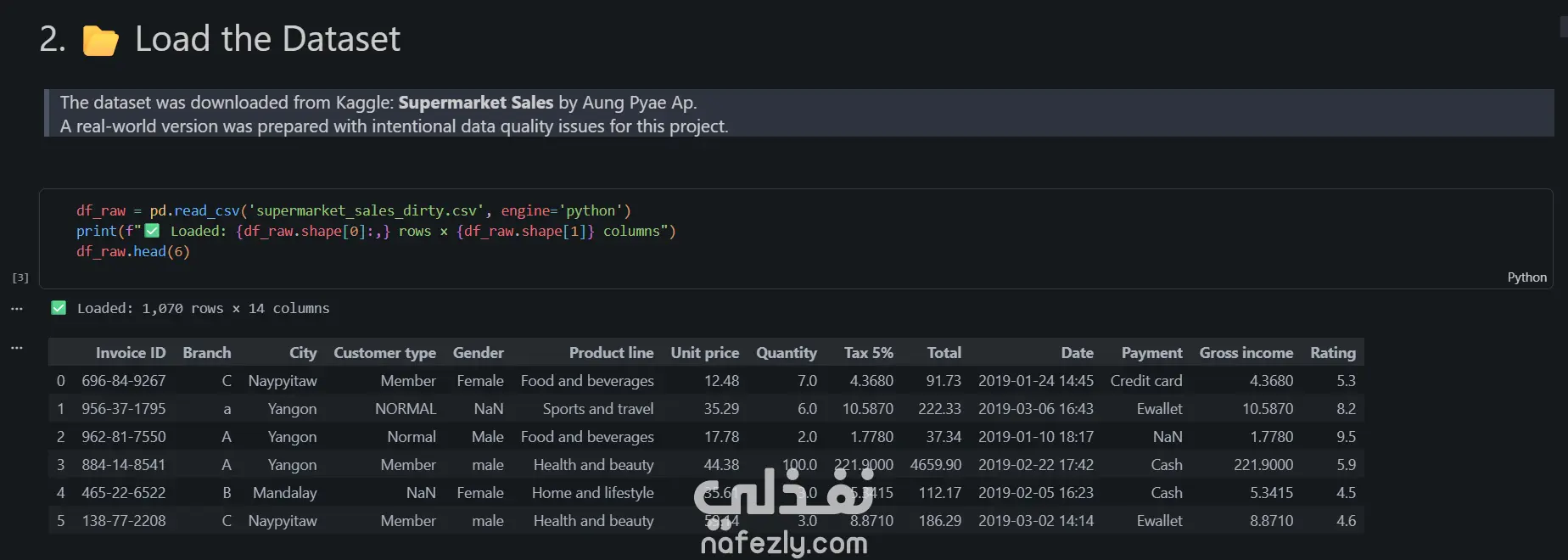Click the green checkmark emoji in the print statement

152,231
